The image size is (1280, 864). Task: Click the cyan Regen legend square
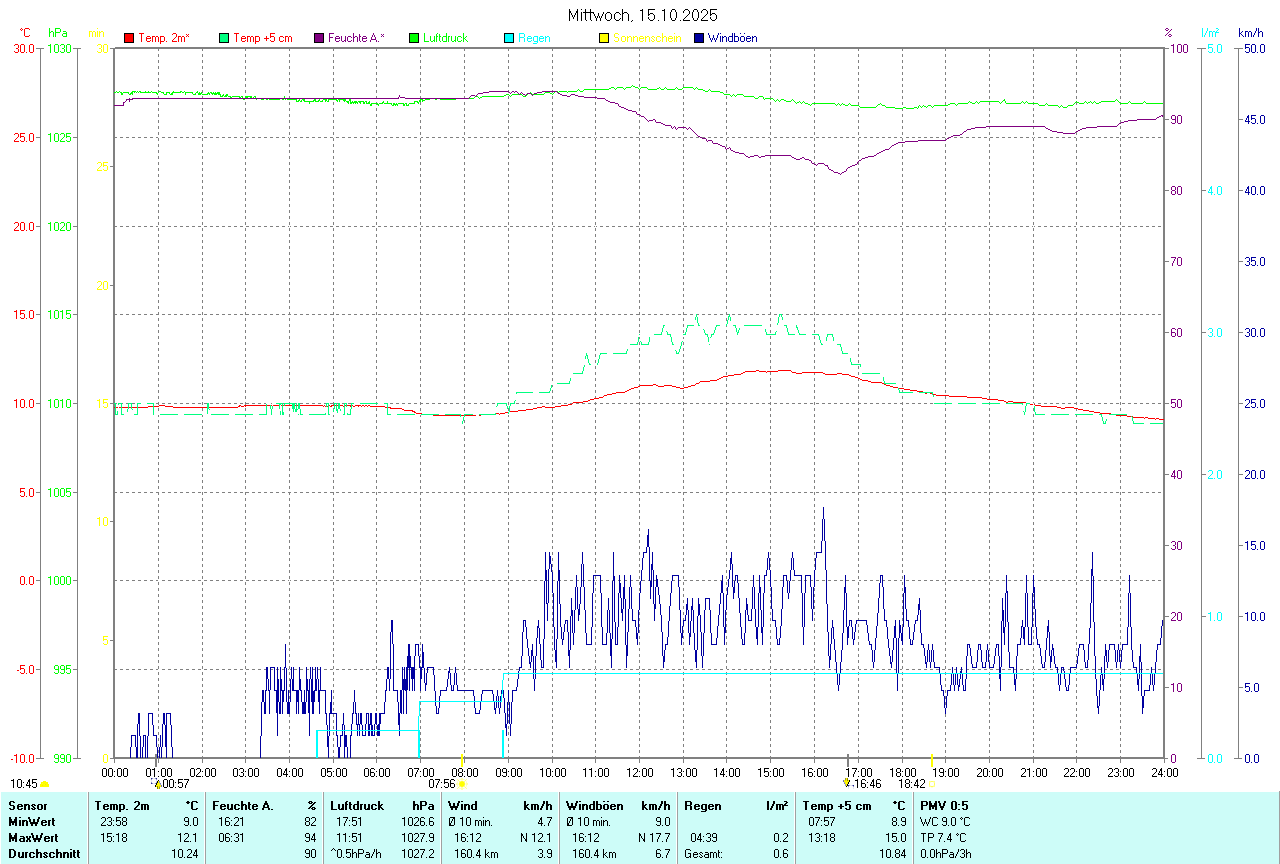pos(509,38)
